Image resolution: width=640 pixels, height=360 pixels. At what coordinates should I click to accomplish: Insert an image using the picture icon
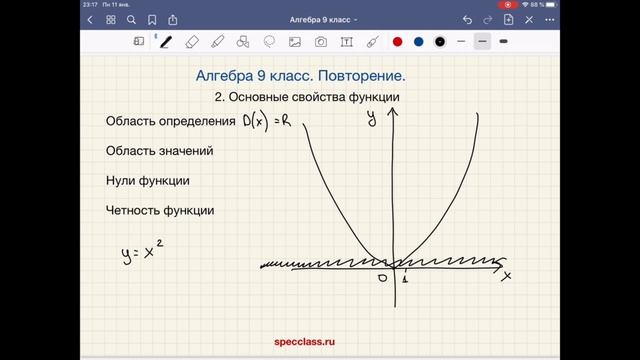pos(295,42)
